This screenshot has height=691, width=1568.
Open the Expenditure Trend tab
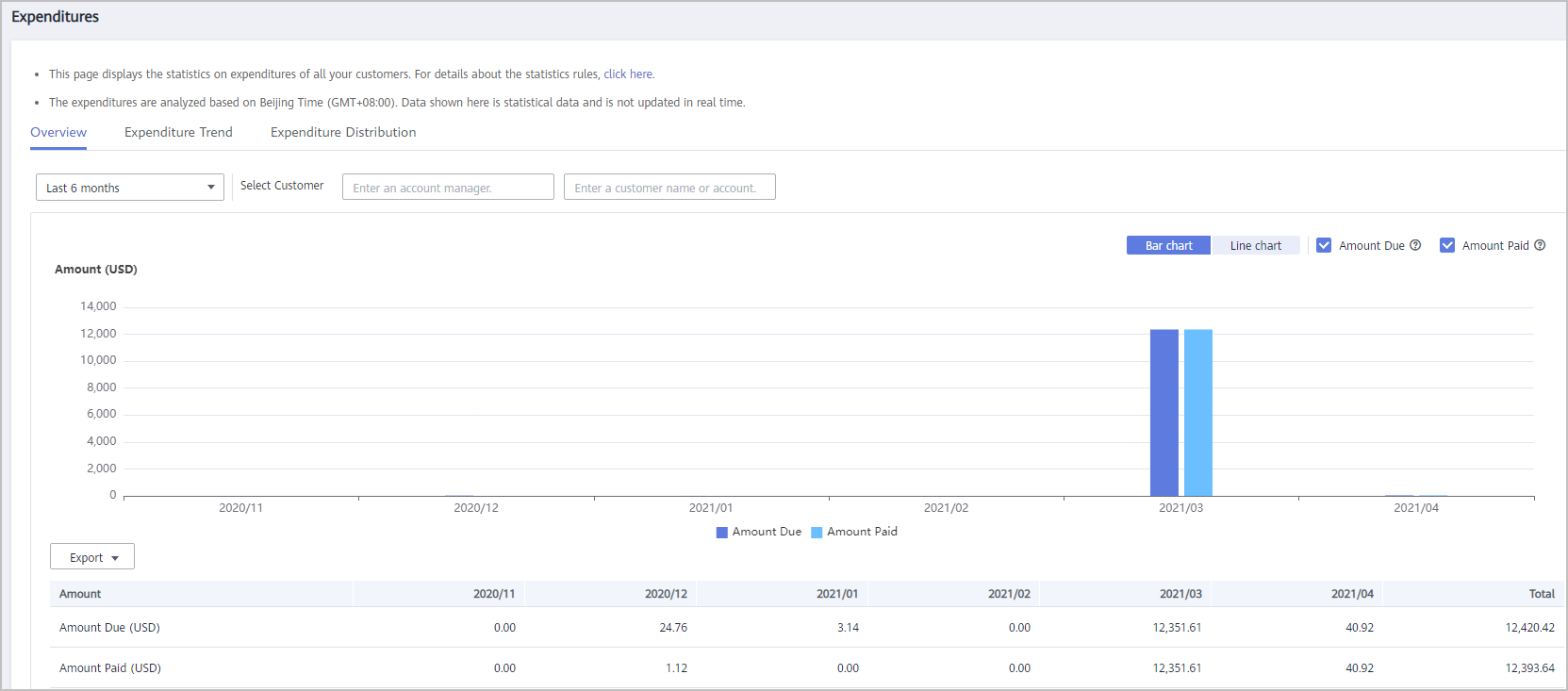pyautogui.click(x=178, y=132)
